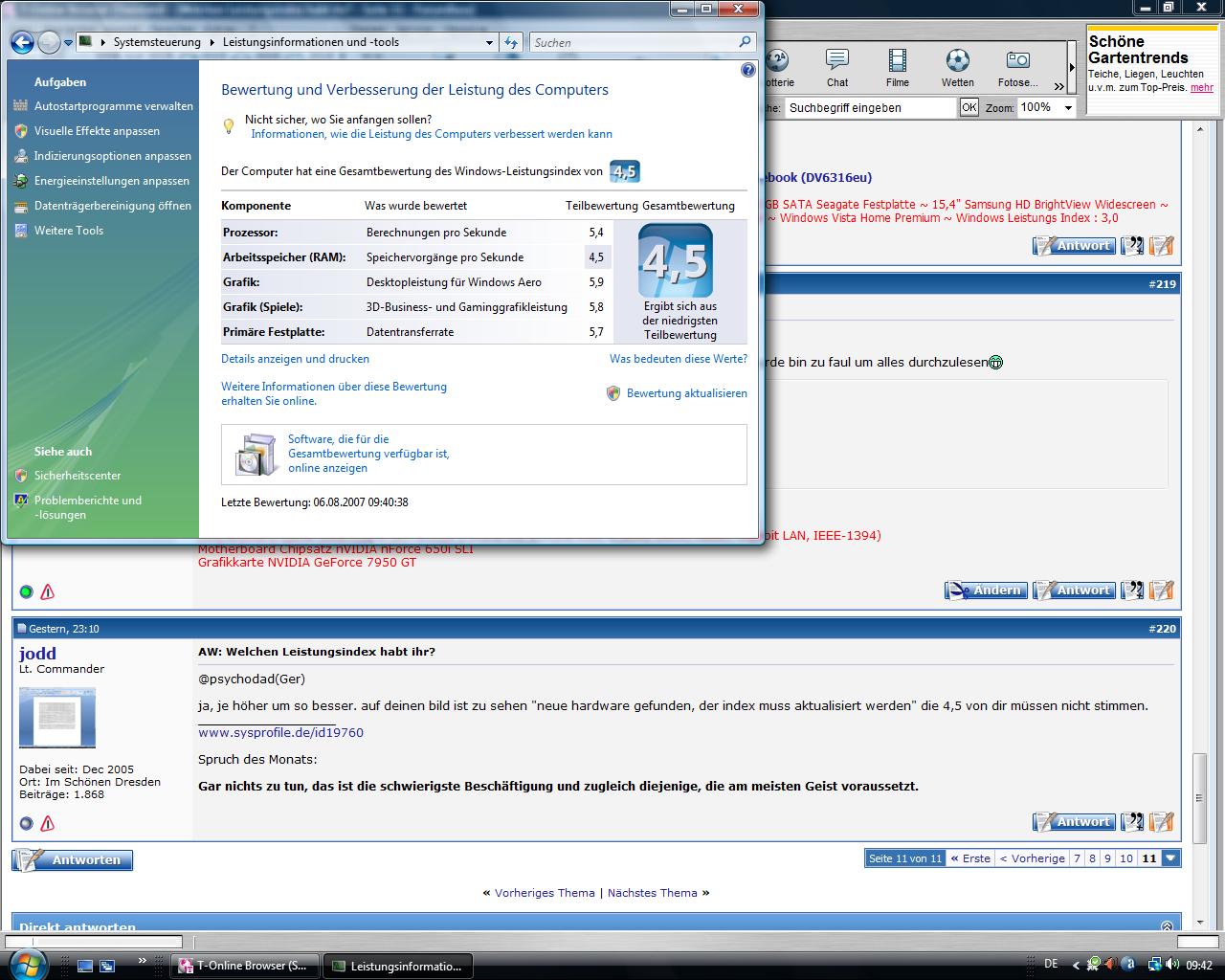This screenshot has width=1225, height=980.
Task: Open the Filme toolbar icon in browser
Action: point(898,68)
